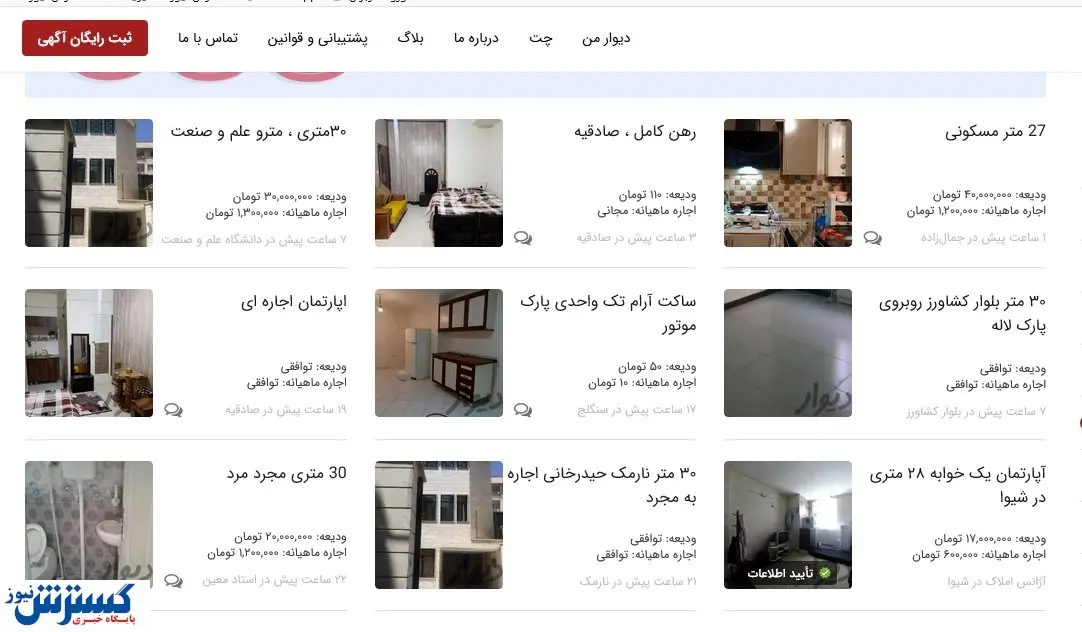
Task: Go to the درباره ما page
Action: tap(476, 39)
